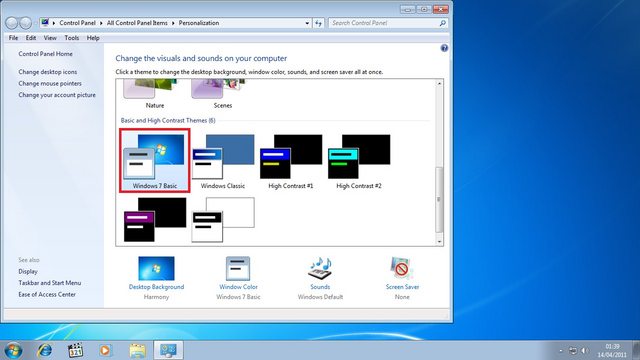Screen dimensions: 640x360
Task: Select the Windows Classic theme
Action: [x=223, y=161]
